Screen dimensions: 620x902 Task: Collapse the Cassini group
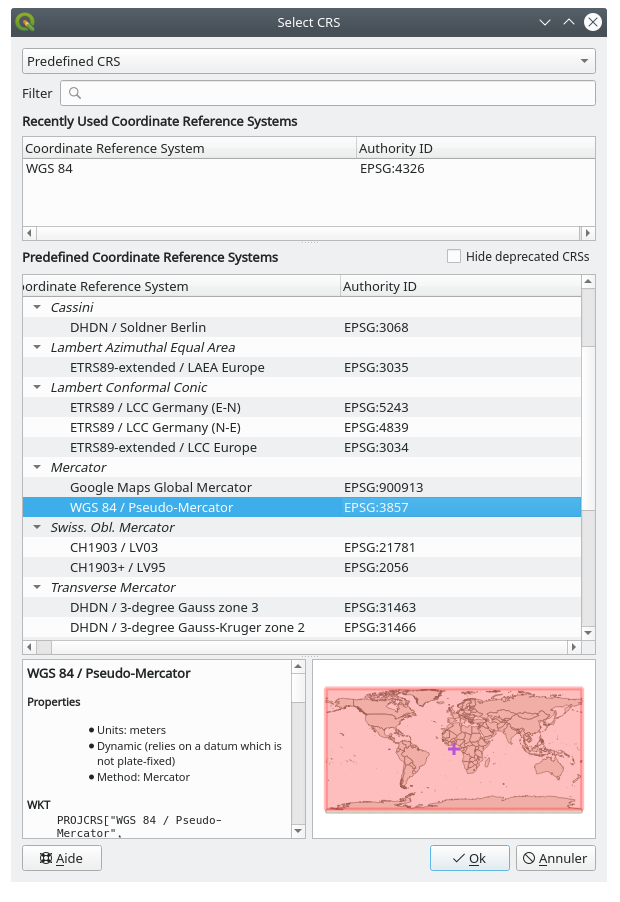(37, 307)
